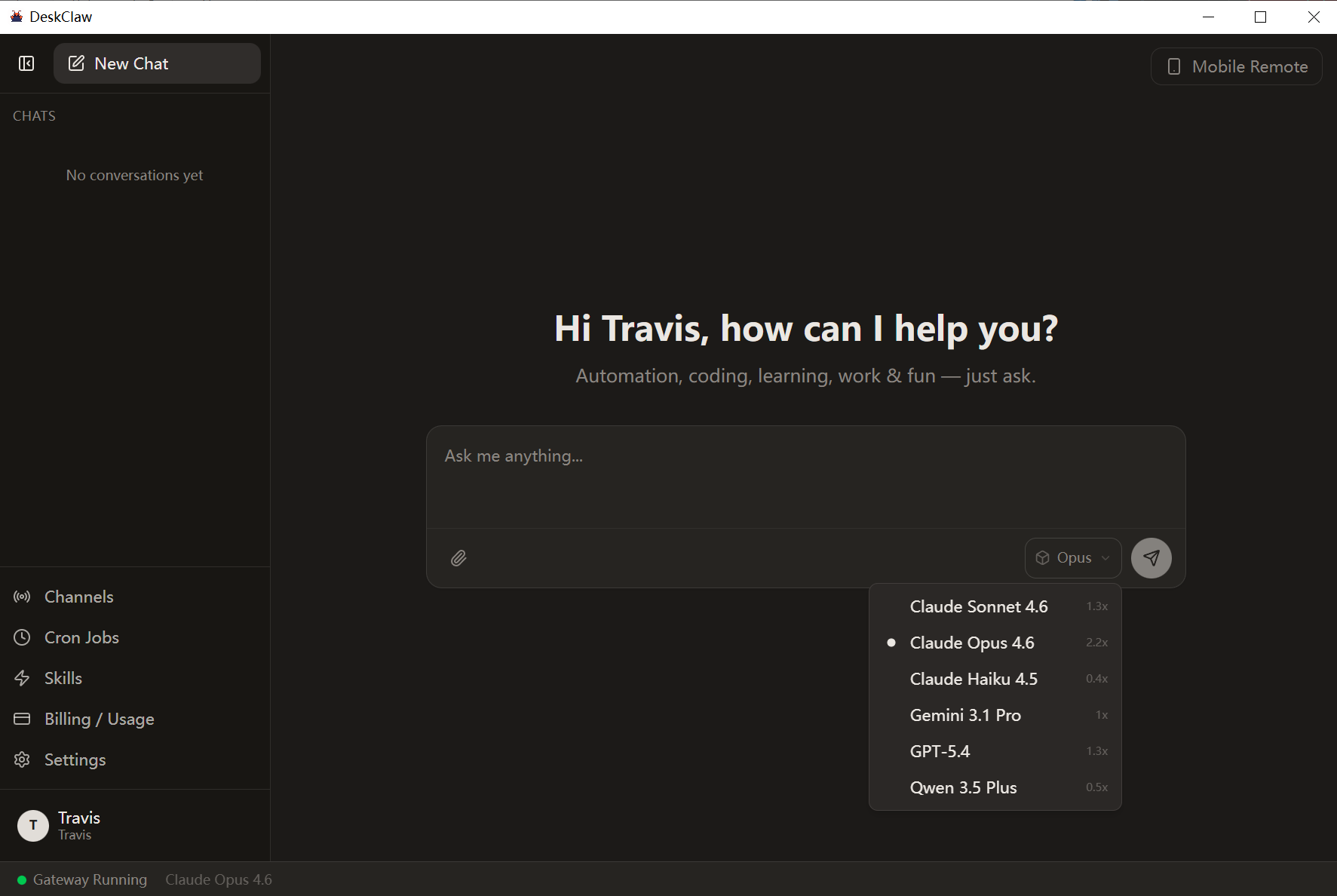The image size is (1337, 896).
Task: Click the Cron Jobs clock icon
Action: (23, 637)
